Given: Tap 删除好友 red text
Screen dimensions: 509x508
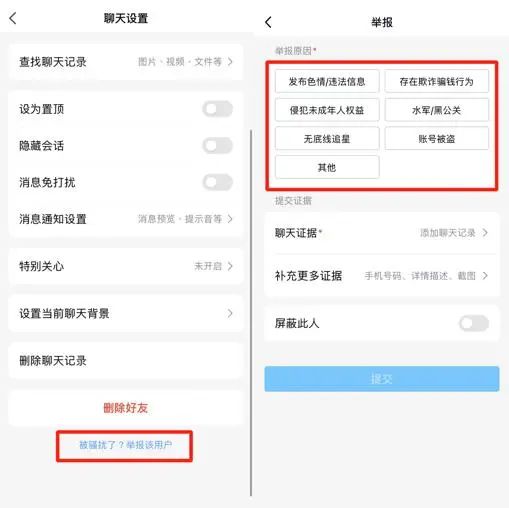Looking at the screenshot, I should point(126,408).
